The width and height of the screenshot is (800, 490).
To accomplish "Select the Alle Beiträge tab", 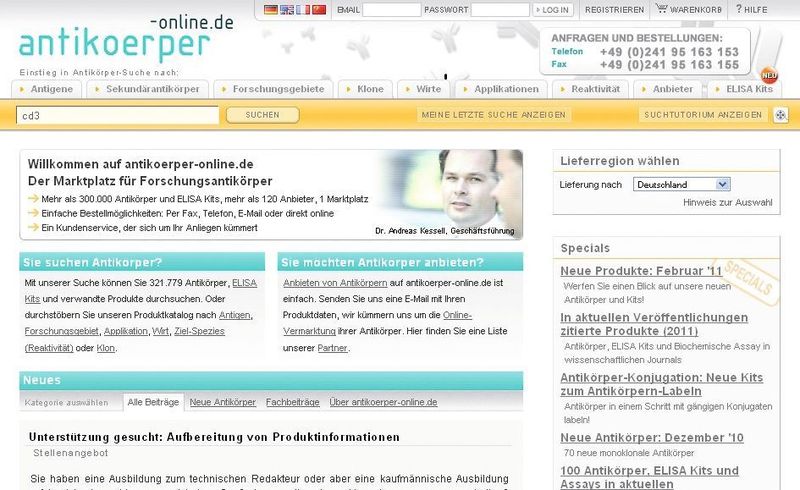I will point(153,402).
